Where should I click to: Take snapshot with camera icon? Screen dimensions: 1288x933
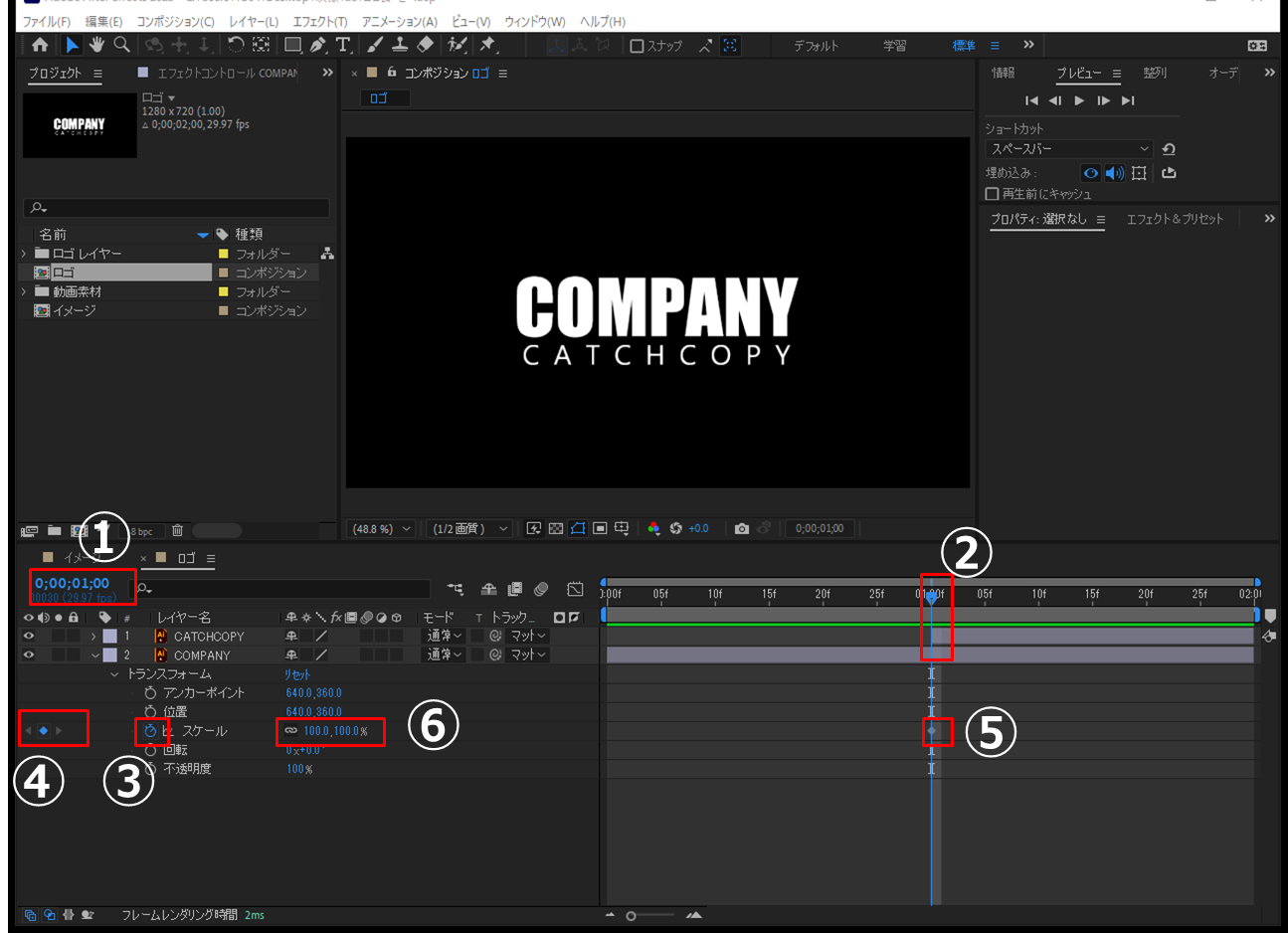point(741,529)
